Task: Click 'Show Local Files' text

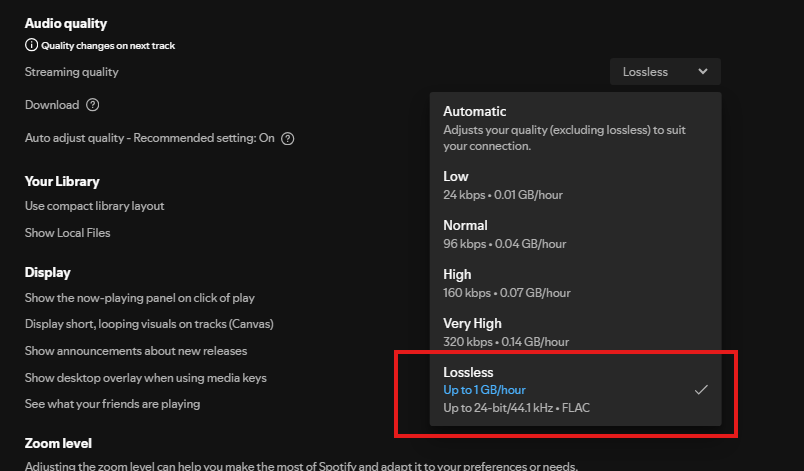Action: 68,233
